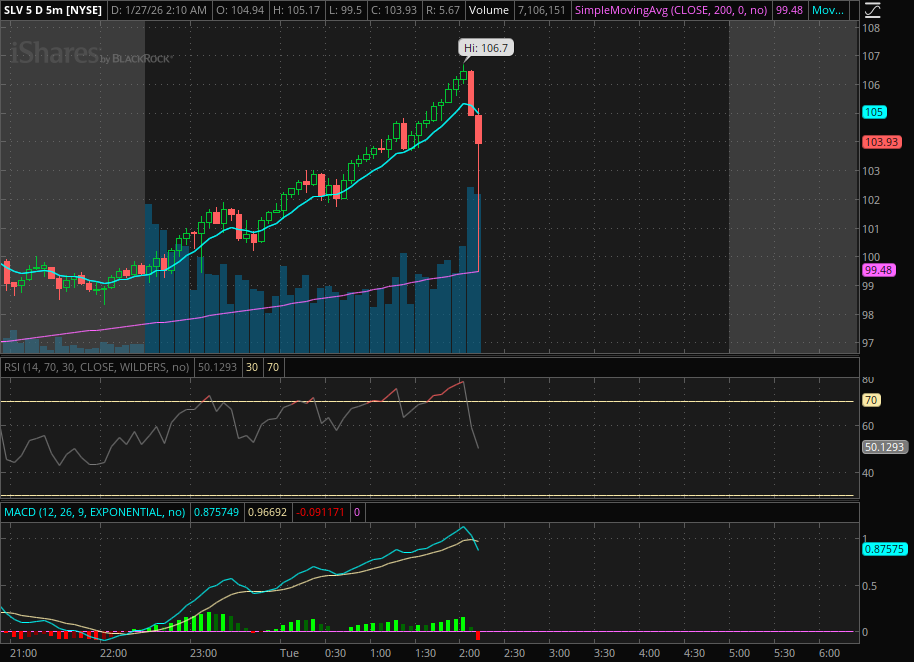Click the 23:00 time axis label

tap(203, 653)
